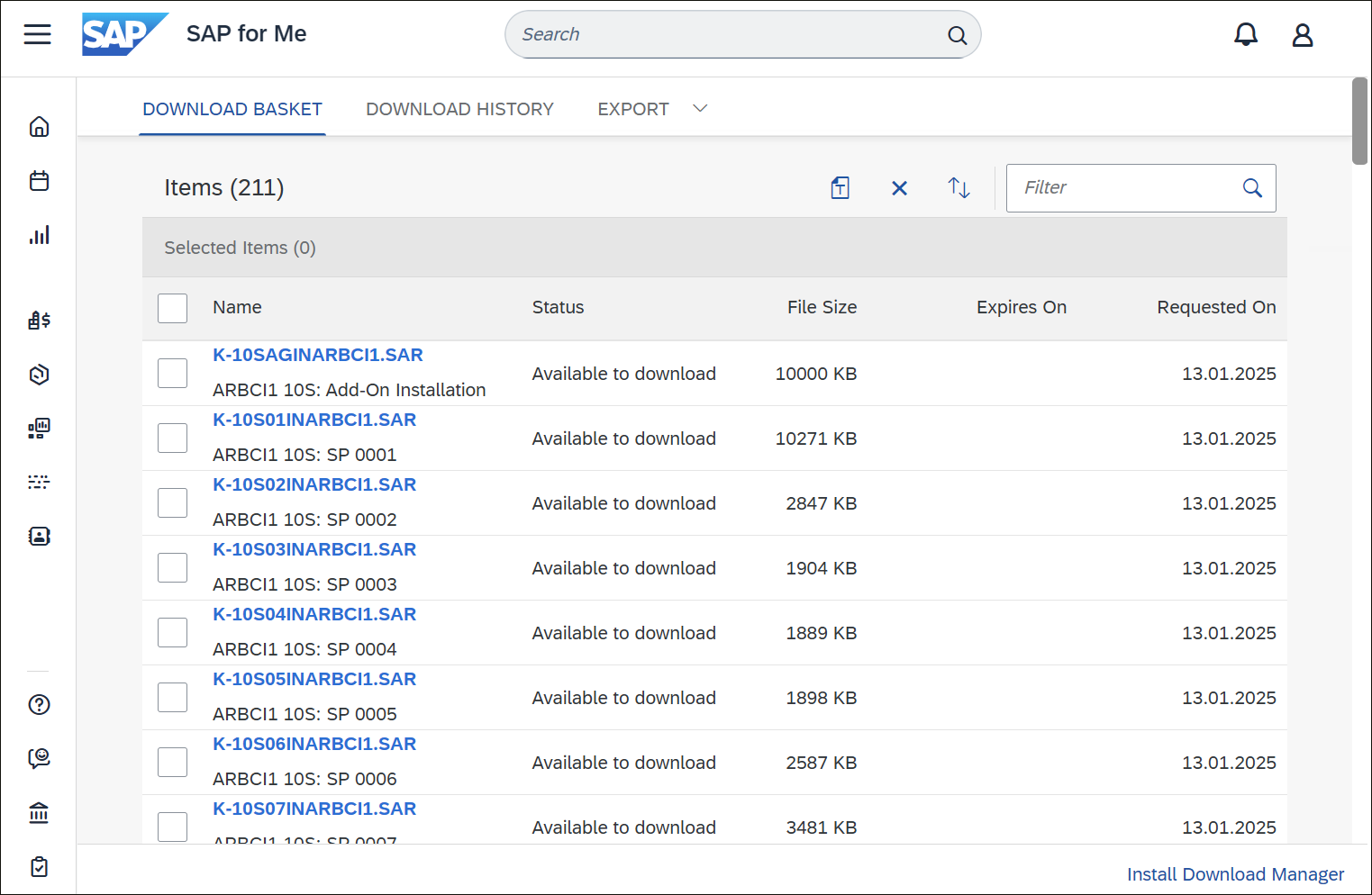Screen dimensions: 1372x895
Task: Open the contact card sidebar icon
Action: click(x=39, y=536)
